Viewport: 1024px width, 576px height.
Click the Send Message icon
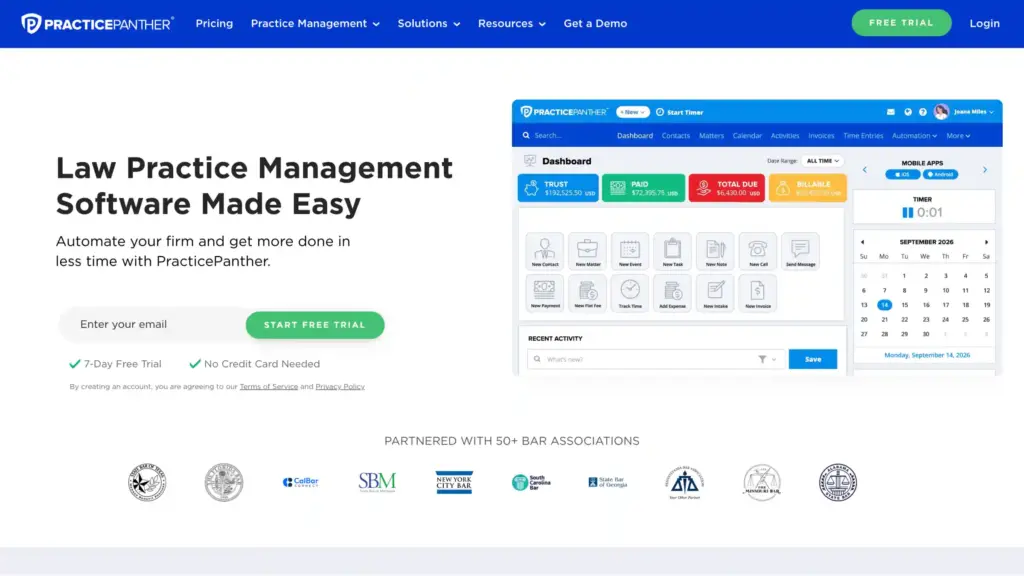click(x=800, y=251)
